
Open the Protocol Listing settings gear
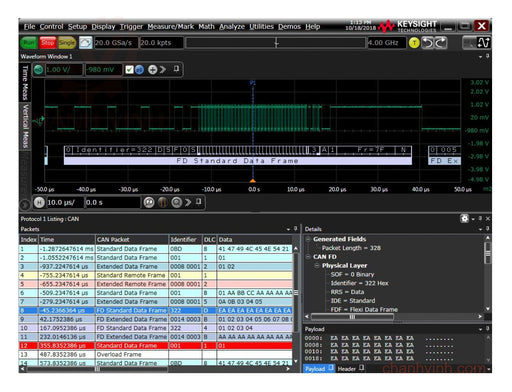(464, 219)
